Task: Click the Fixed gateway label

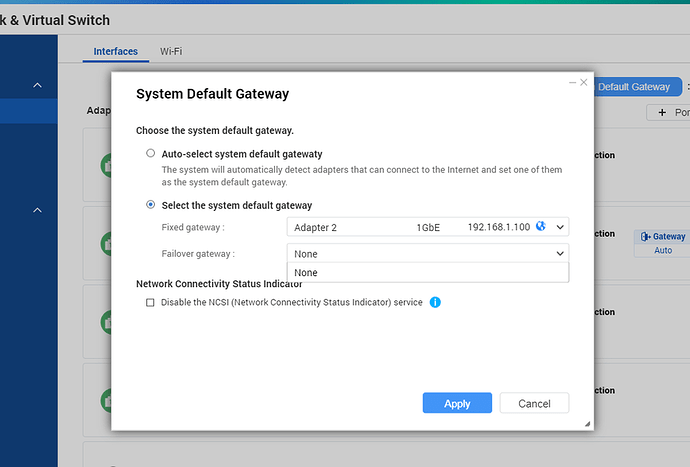Action: (193, 228)
